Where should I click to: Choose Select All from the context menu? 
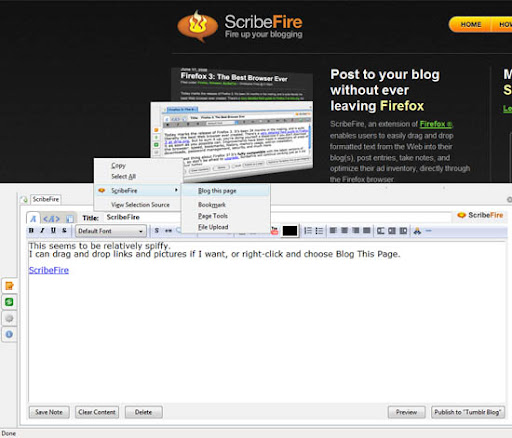click(138, 176)
